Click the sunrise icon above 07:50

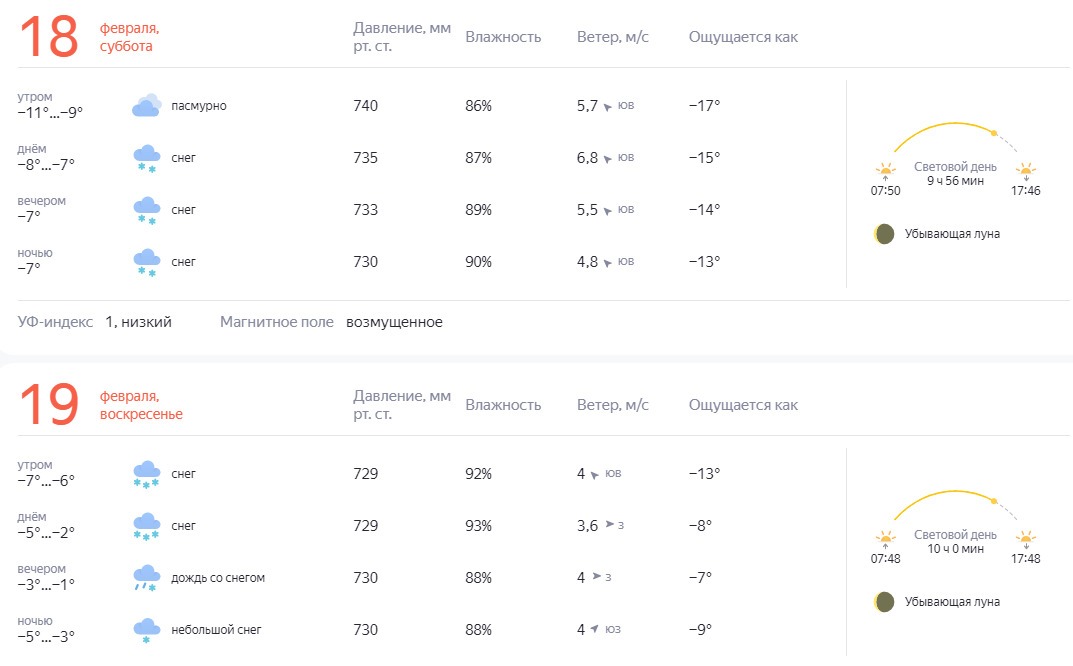[885, 170]
